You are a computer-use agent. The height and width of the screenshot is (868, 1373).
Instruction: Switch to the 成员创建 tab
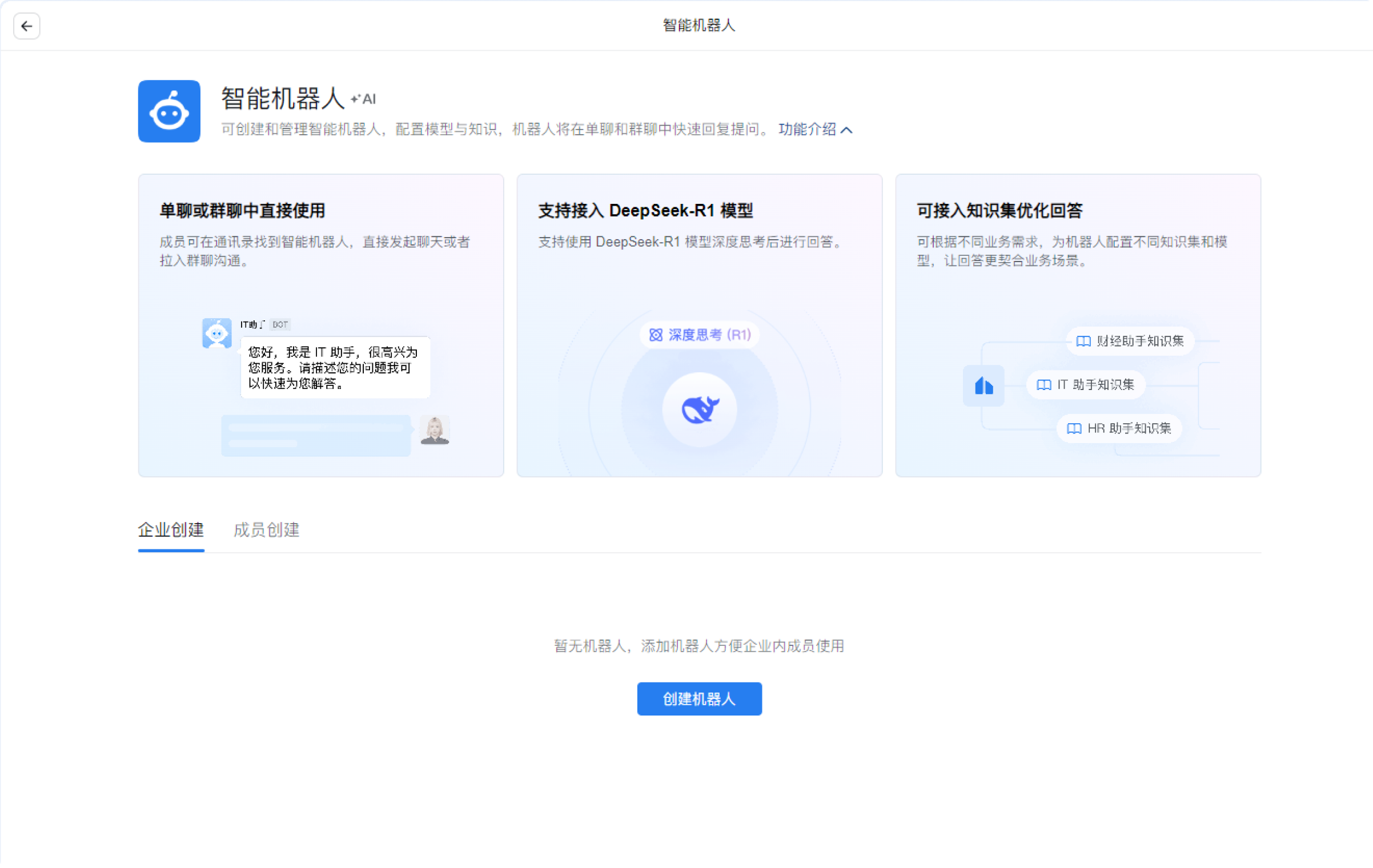266,530
